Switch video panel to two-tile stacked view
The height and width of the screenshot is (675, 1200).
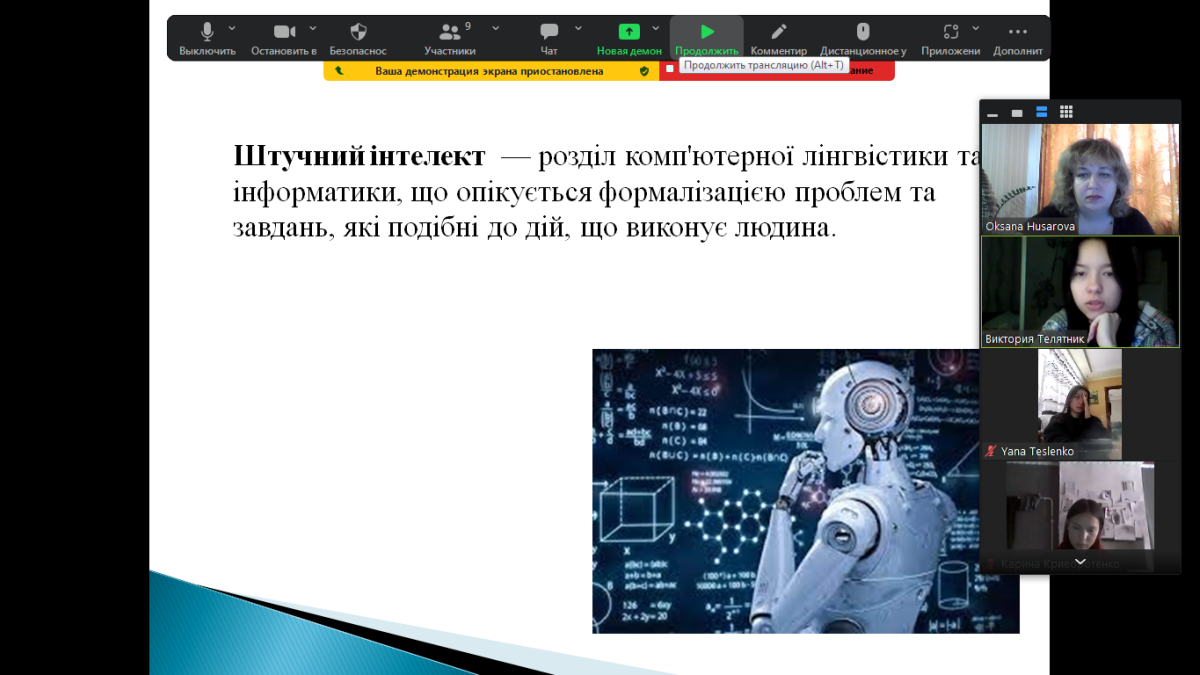[x=1041, y=112]
